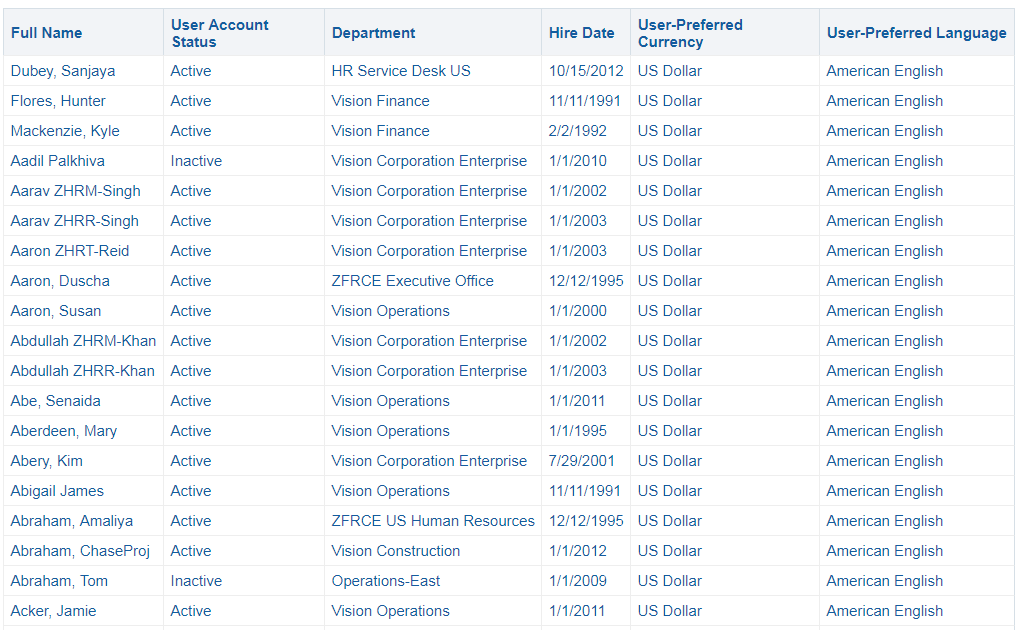Click the Acker, Jamie name link
1019x630 pixels.
click(54, 611)
